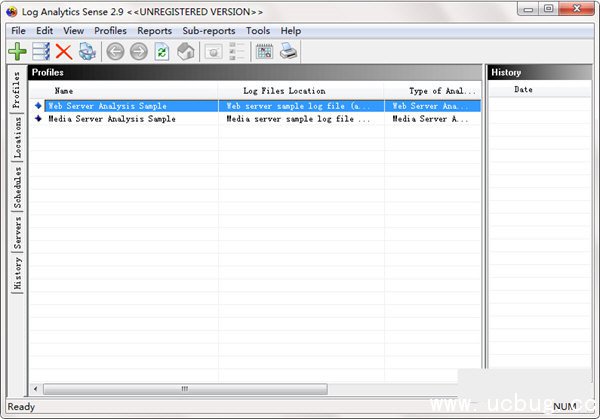600x419 pixels.
Task: Click 'Web server sample log file' cell
Action: coord(301,106)
